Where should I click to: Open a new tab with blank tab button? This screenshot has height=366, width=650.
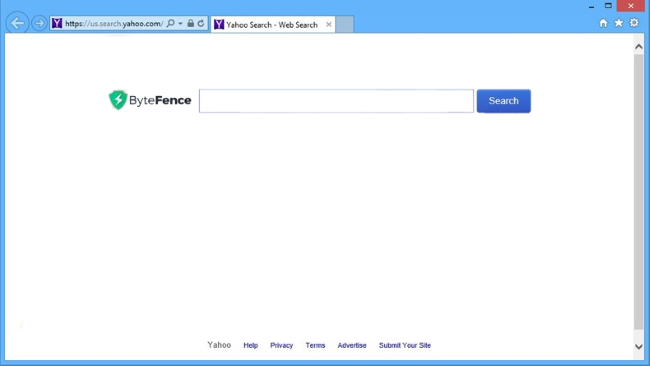344,24
